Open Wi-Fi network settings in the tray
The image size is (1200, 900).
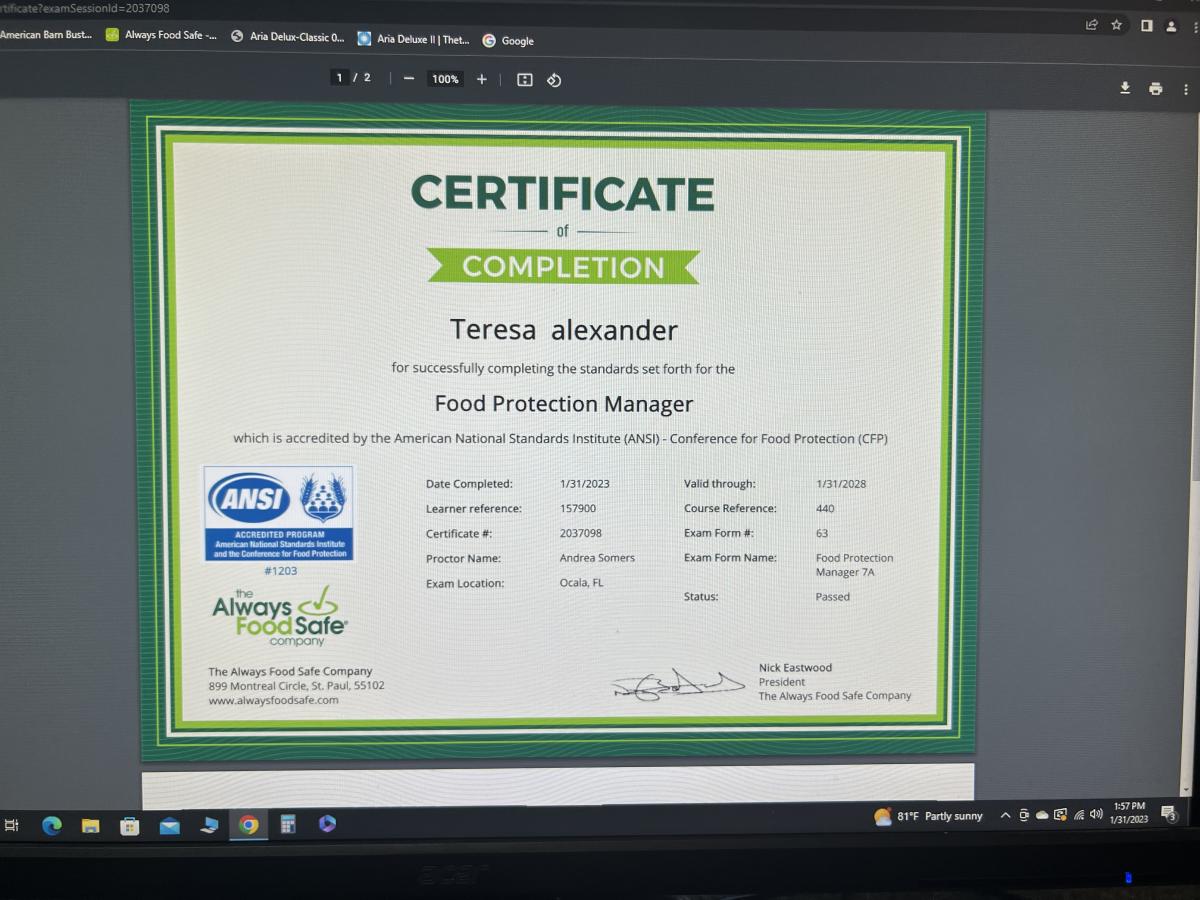pos(1079,815)
